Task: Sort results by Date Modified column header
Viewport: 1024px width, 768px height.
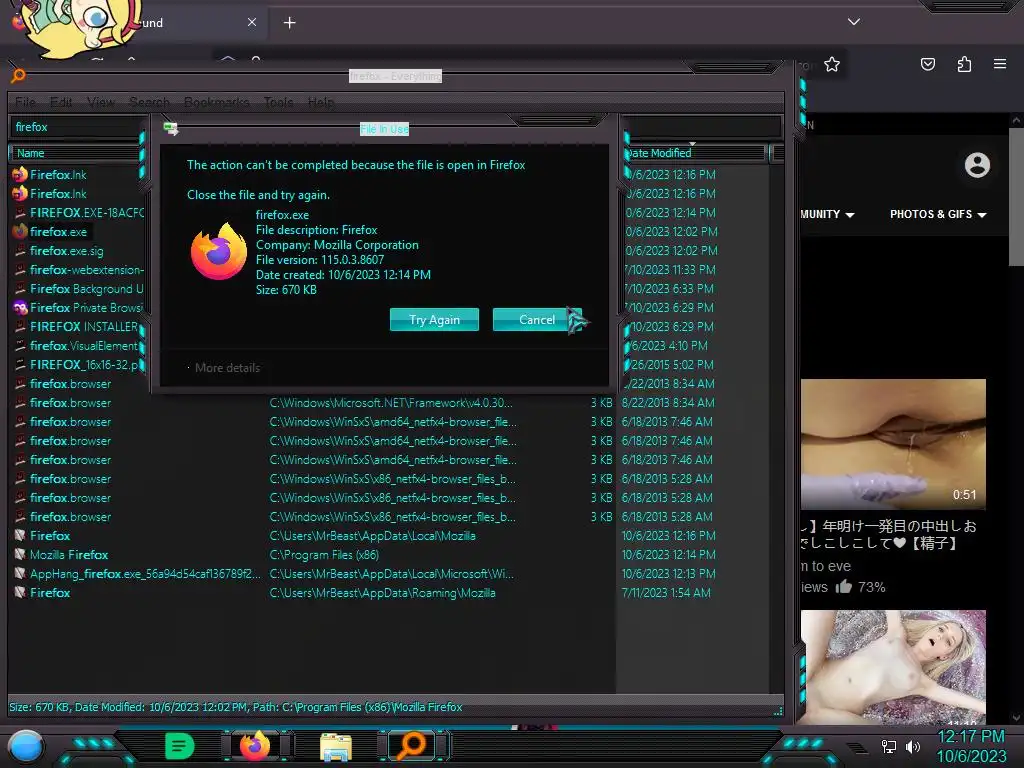Action: coord(694,153)
